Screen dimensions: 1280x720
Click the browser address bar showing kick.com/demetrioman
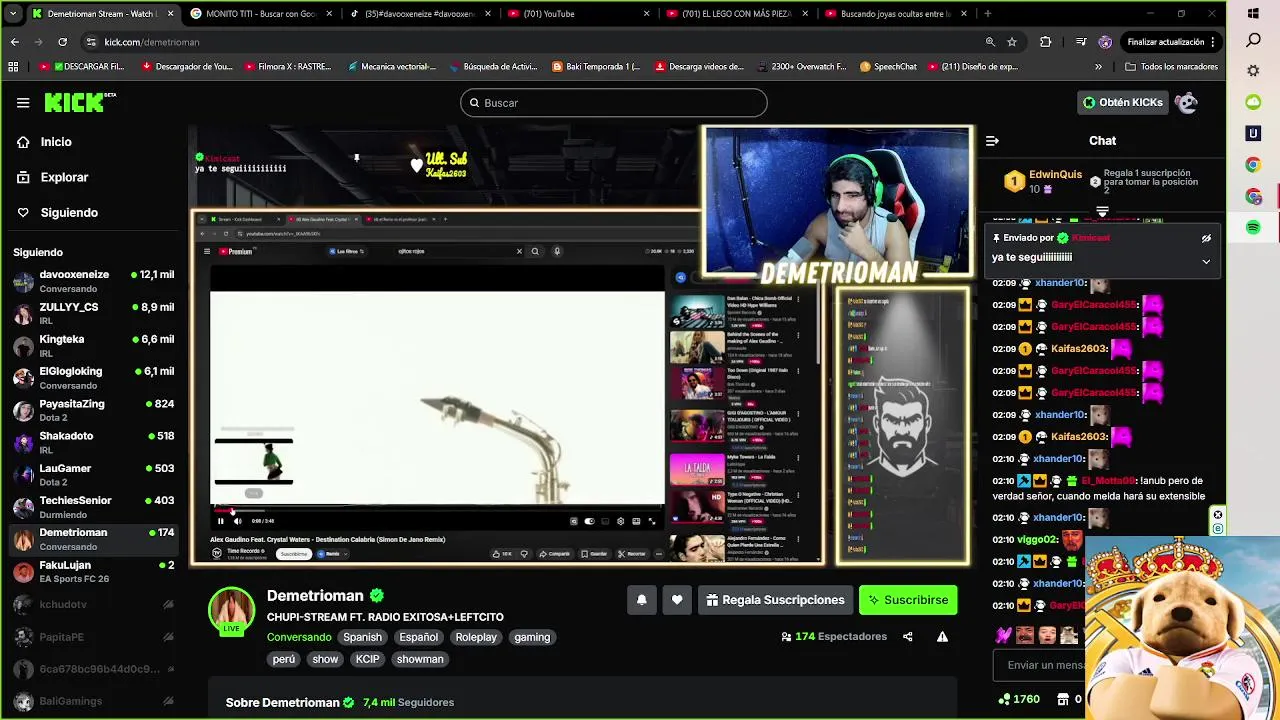[x=530, y=42]
